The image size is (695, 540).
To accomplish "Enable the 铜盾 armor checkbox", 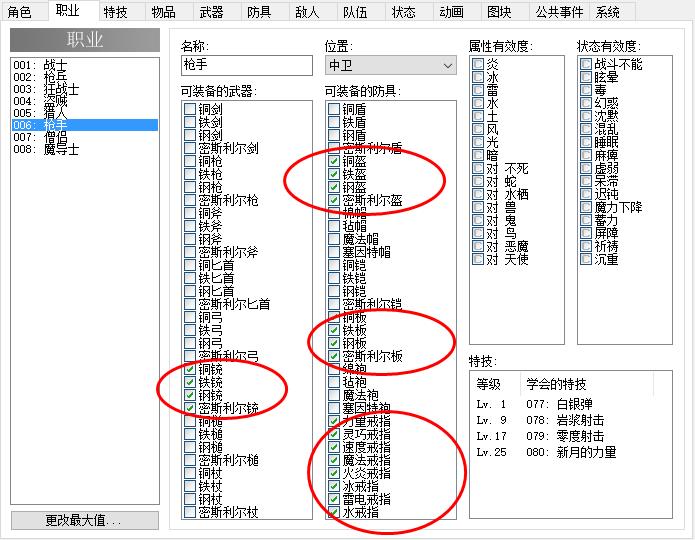I will (x=334, y=109).
